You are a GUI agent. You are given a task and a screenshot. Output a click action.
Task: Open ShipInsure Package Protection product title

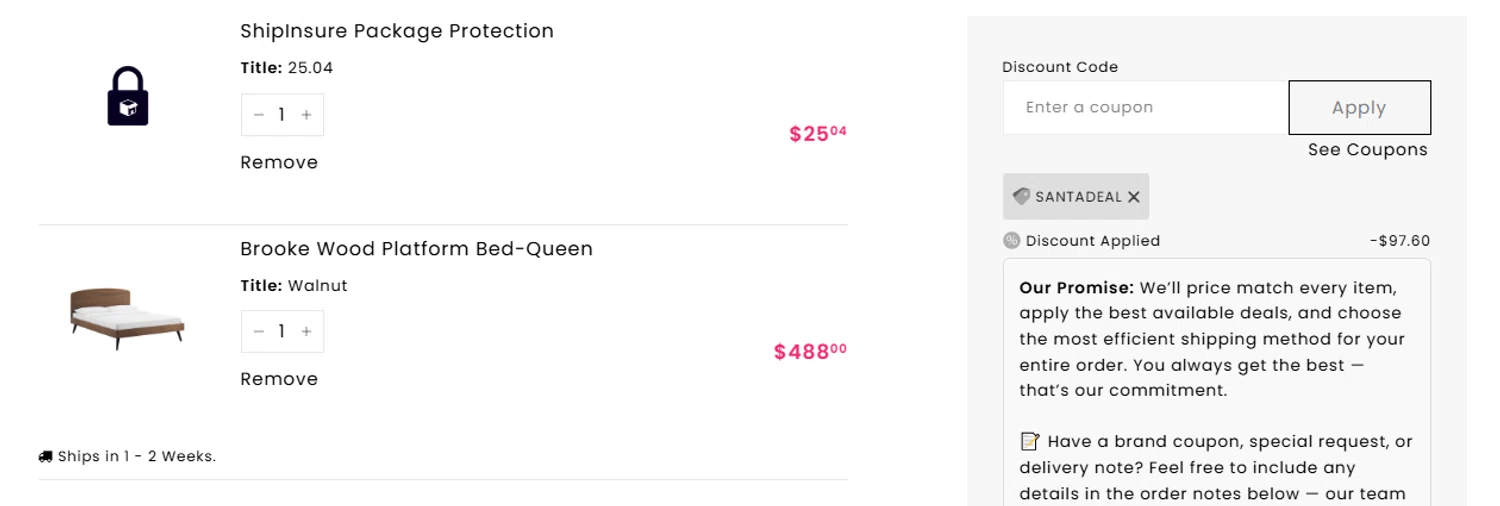click(396, 31)
